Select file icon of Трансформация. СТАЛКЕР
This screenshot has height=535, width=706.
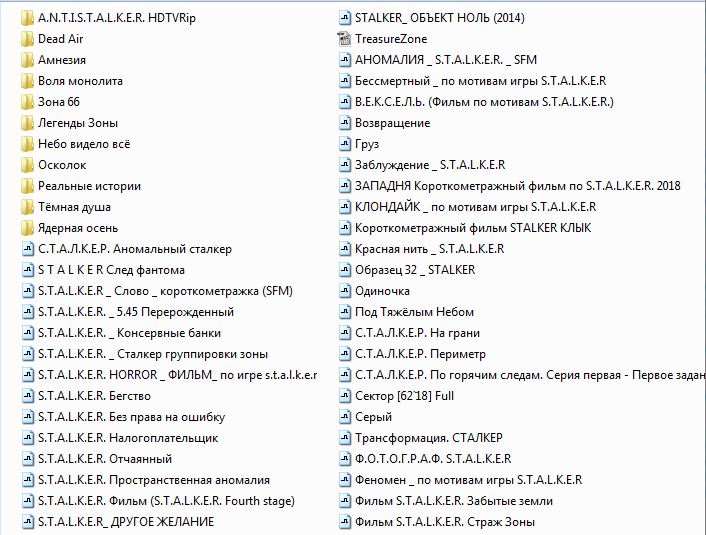[344, 438]
